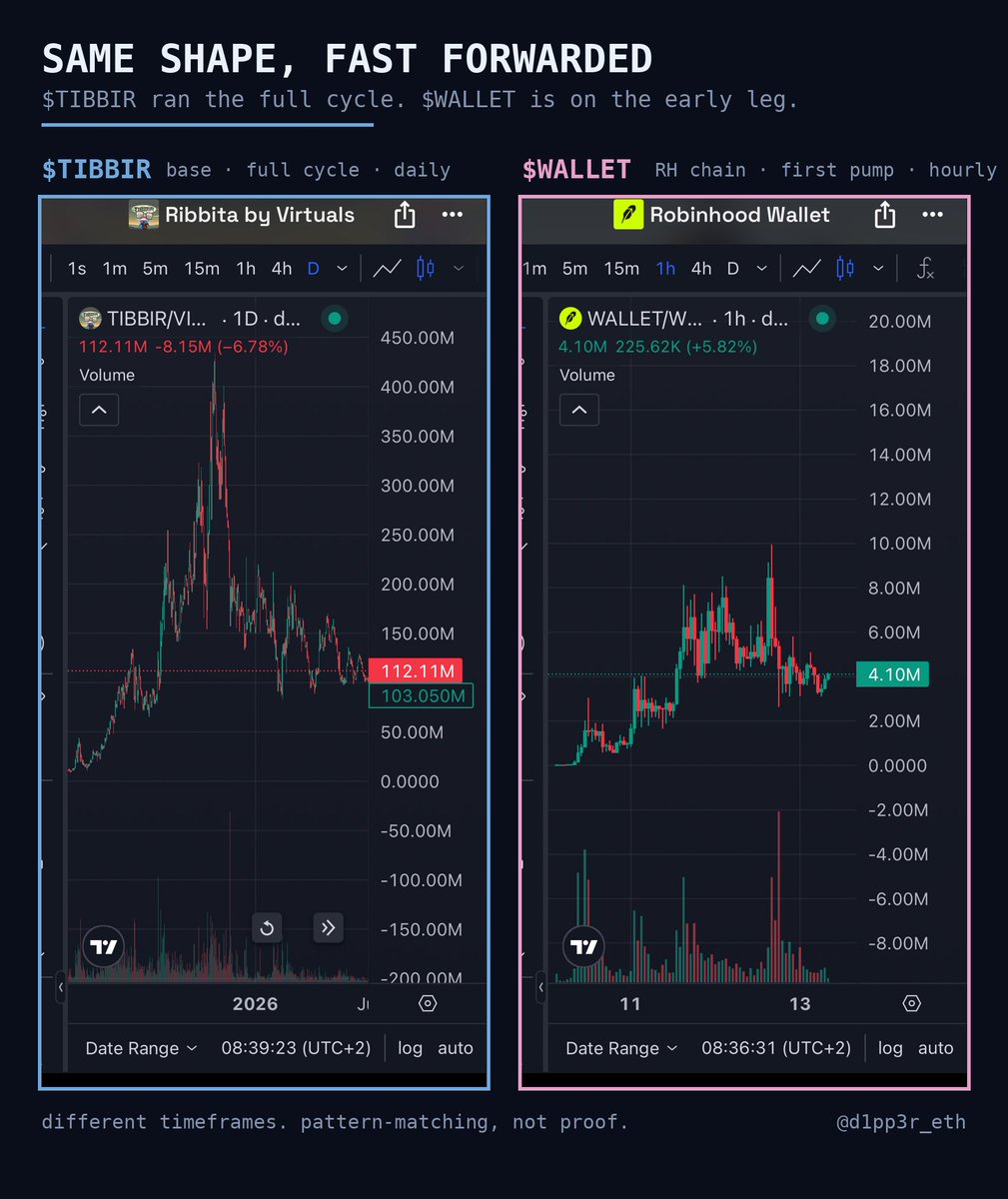Expand chart type chevron in TIBBIR toolbar

tap(459, 268)
